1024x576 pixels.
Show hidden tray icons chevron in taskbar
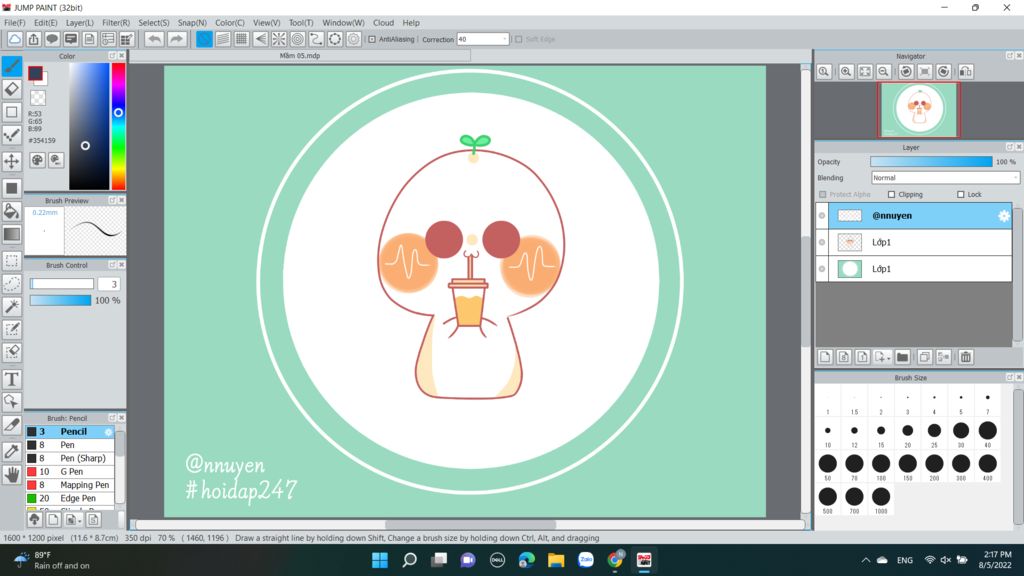(866, 560)
